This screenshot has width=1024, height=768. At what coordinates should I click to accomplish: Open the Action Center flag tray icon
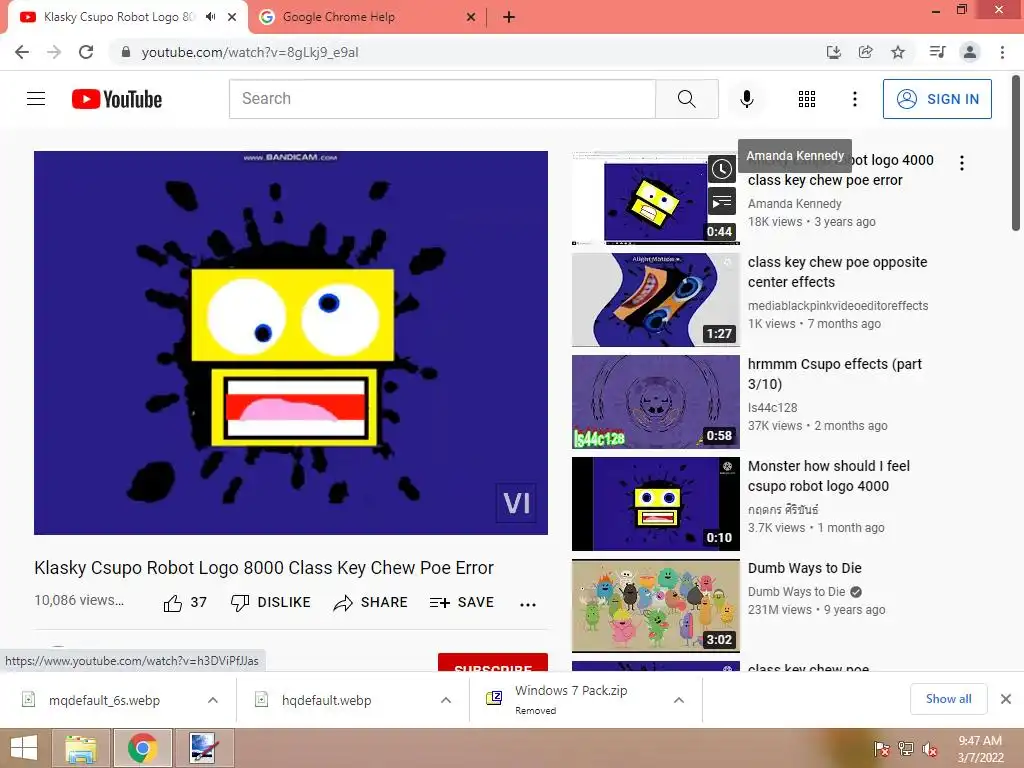point(882,749)
